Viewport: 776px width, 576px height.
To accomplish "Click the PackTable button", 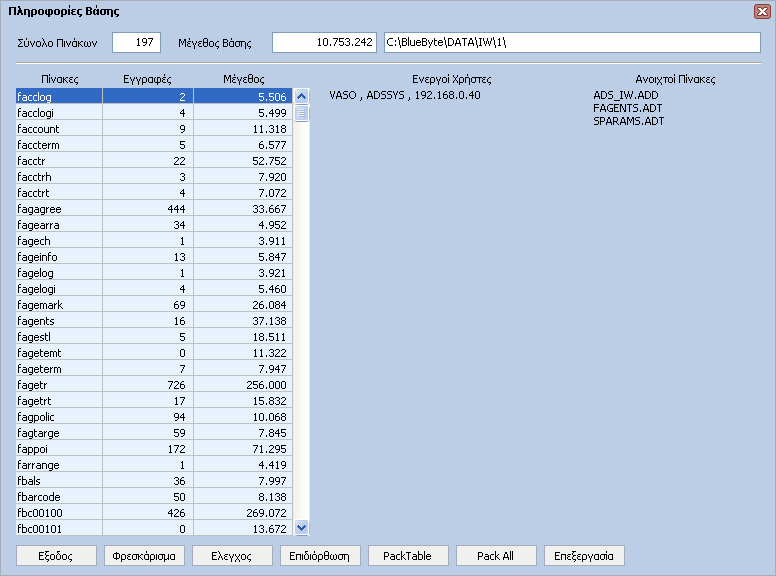I will tap(408, 556).
